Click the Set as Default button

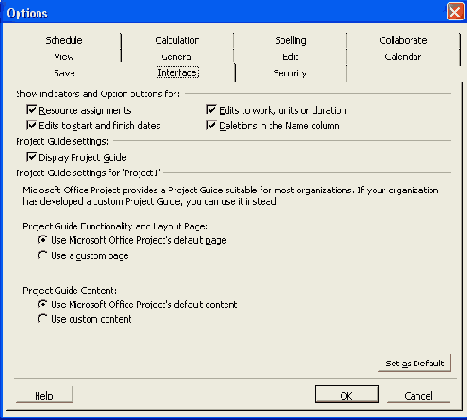click(x=415, y=363)
